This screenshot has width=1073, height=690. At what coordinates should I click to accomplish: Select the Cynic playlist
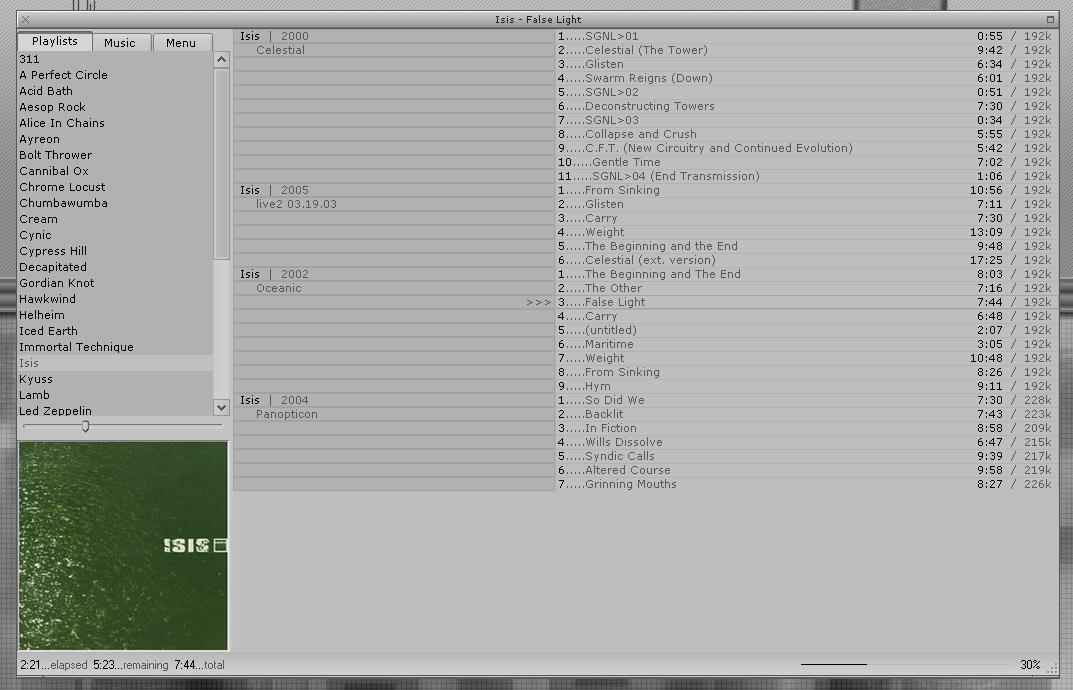tap(116, 235)
